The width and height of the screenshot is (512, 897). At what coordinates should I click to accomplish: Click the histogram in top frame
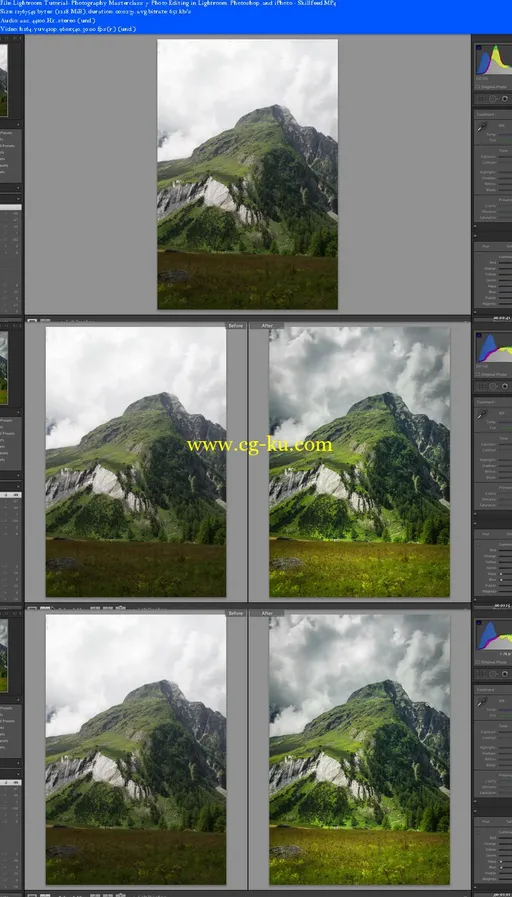click(x=494, y=60)
